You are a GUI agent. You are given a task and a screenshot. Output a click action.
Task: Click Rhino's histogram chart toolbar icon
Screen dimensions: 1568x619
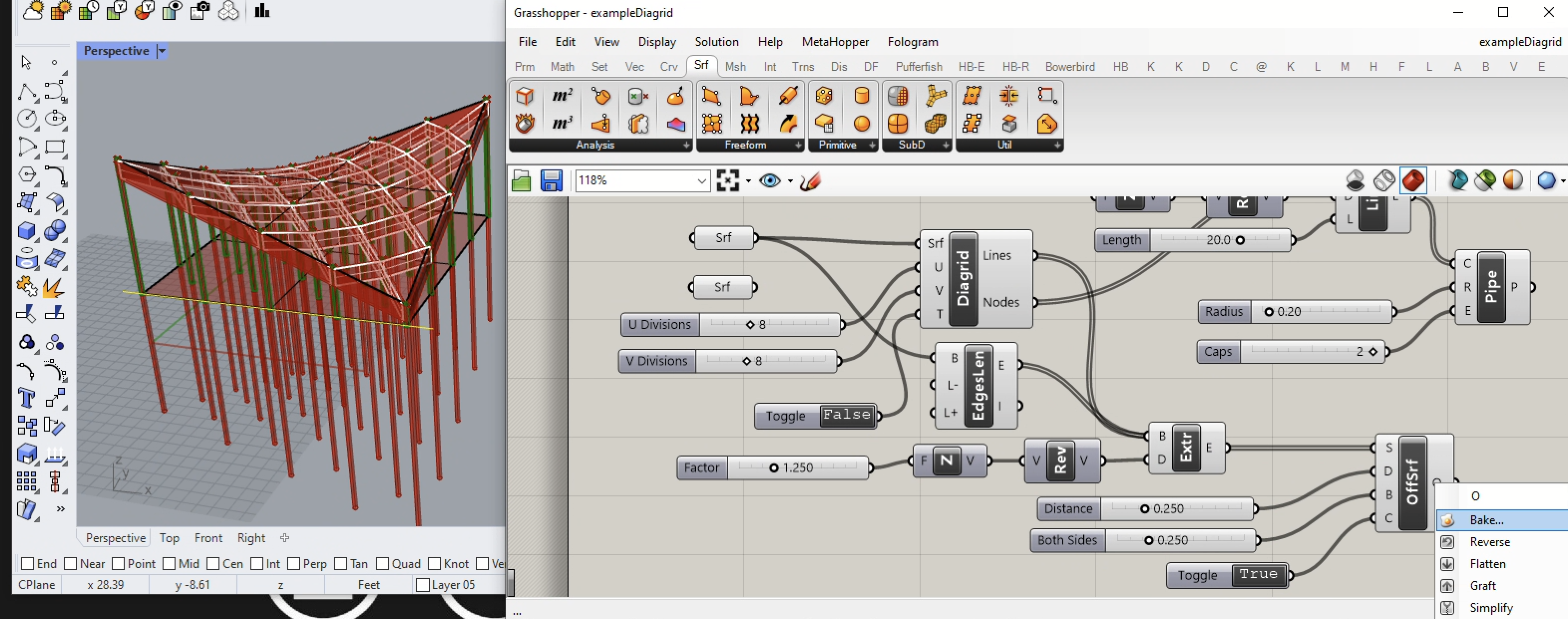262,10
